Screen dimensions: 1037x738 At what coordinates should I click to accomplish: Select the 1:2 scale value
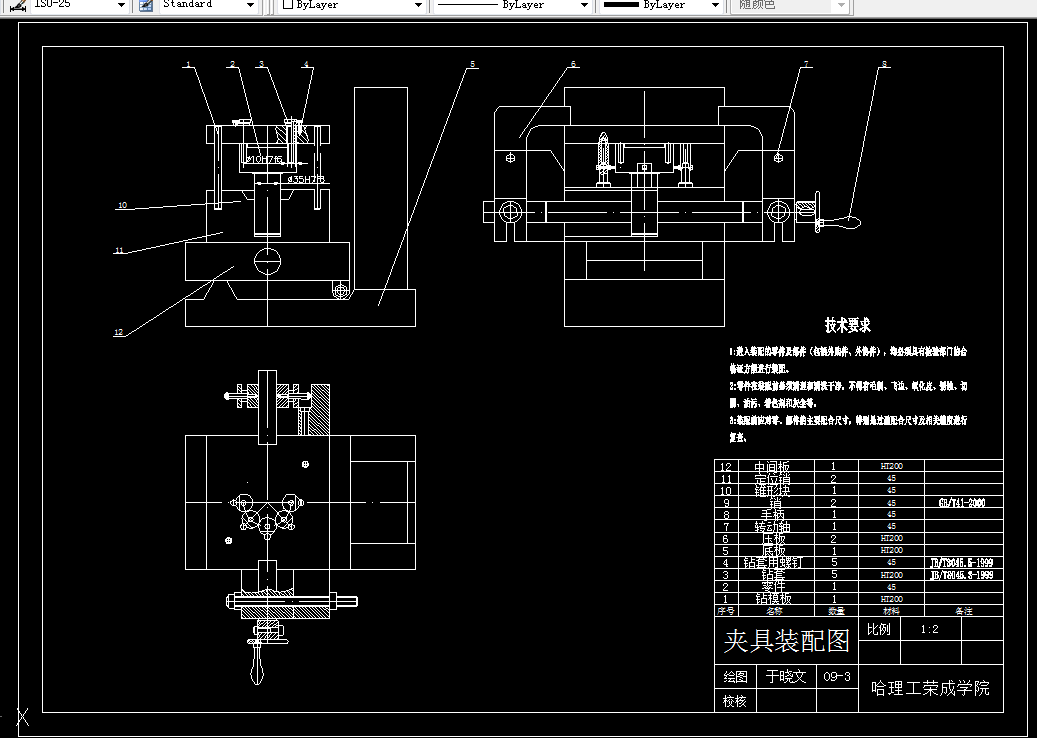click(929, 630)
